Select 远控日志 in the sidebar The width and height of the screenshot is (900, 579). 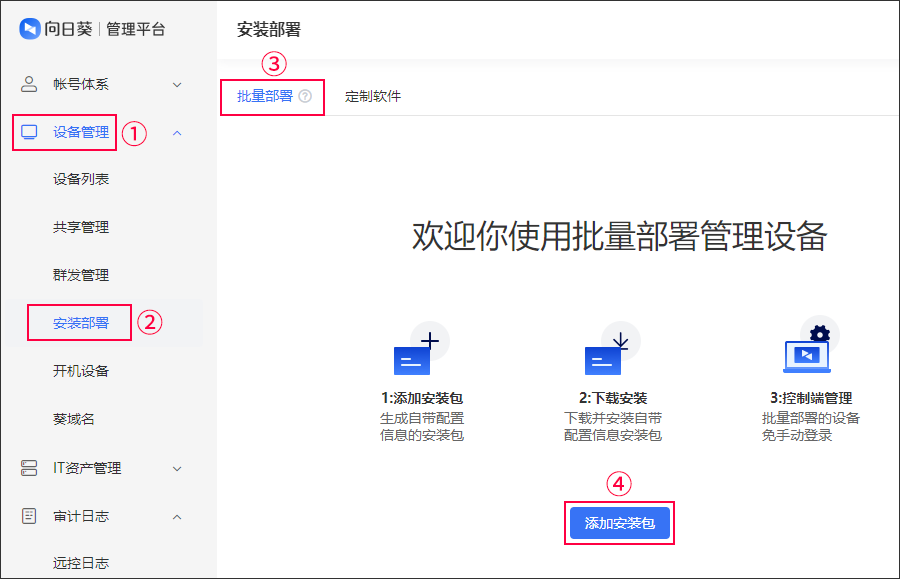[81, 563]
